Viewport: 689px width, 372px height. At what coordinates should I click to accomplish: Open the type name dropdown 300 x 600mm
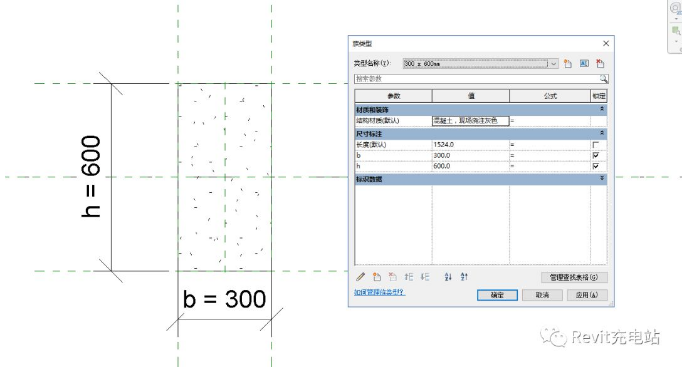pyautogui.click(x=554, y=64)
